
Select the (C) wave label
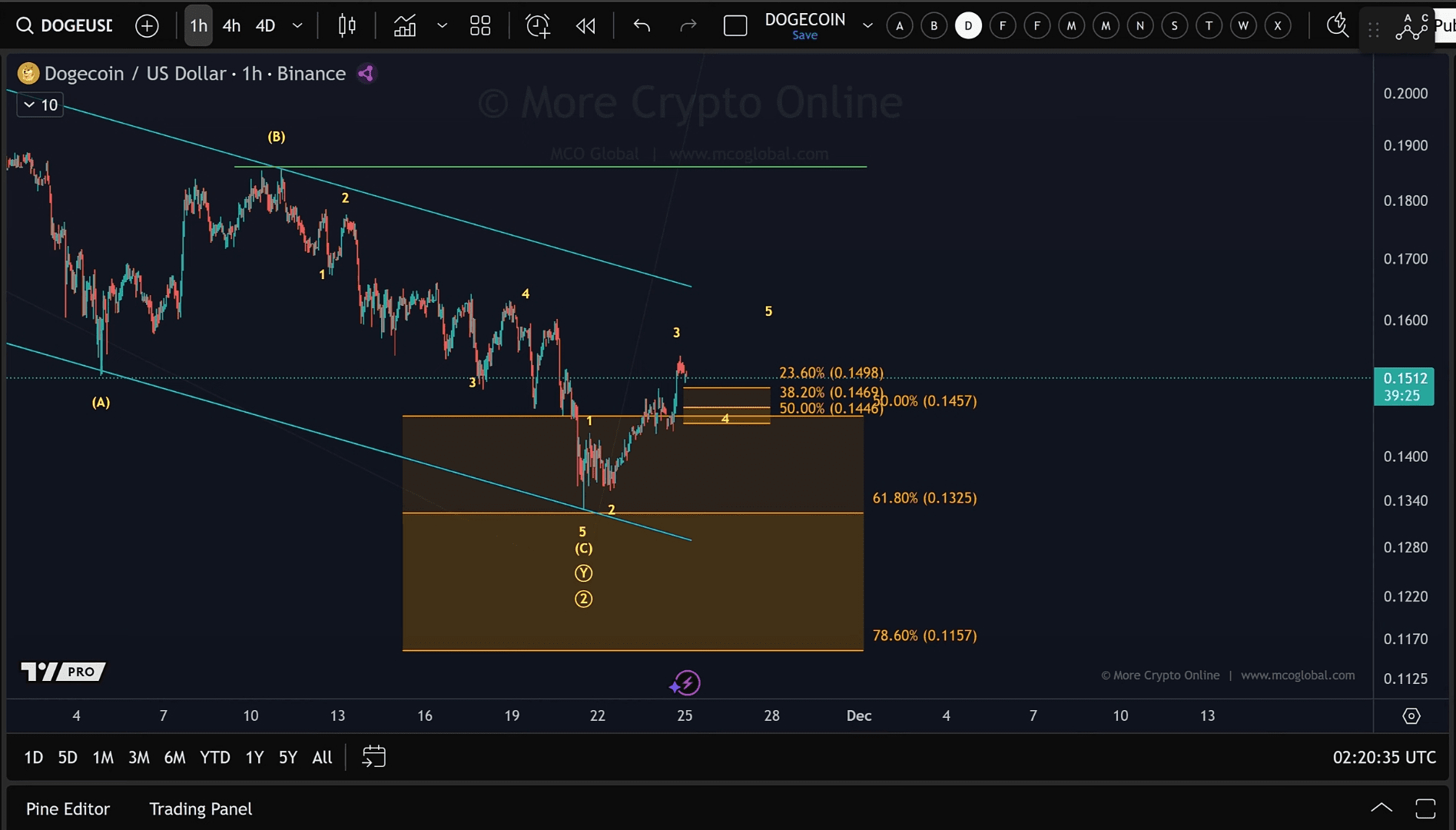coord(584,549)
